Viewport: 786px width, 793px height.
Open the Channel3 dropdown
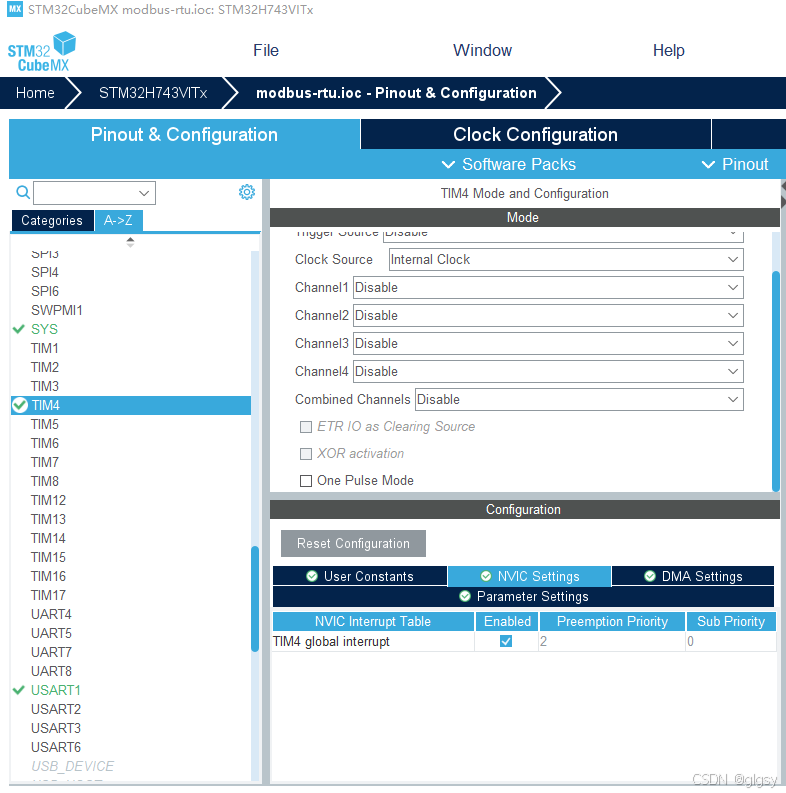(x=548, y=343)
